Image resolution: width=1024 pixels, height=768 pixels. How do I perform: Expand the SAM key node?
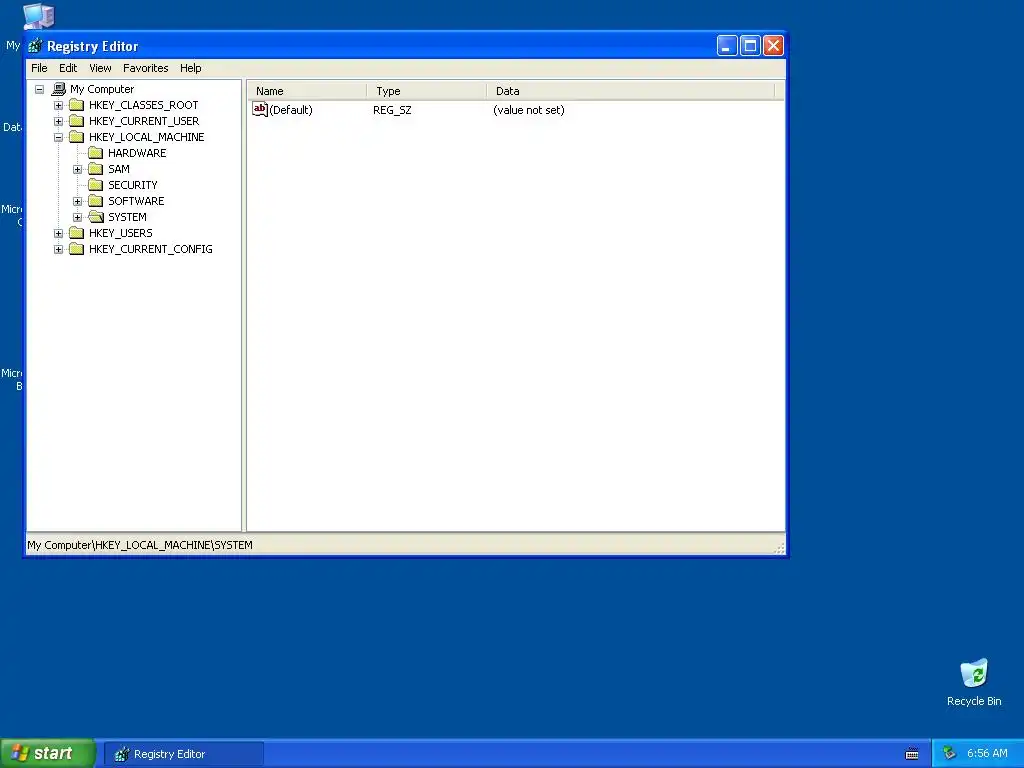coord(78,169)
